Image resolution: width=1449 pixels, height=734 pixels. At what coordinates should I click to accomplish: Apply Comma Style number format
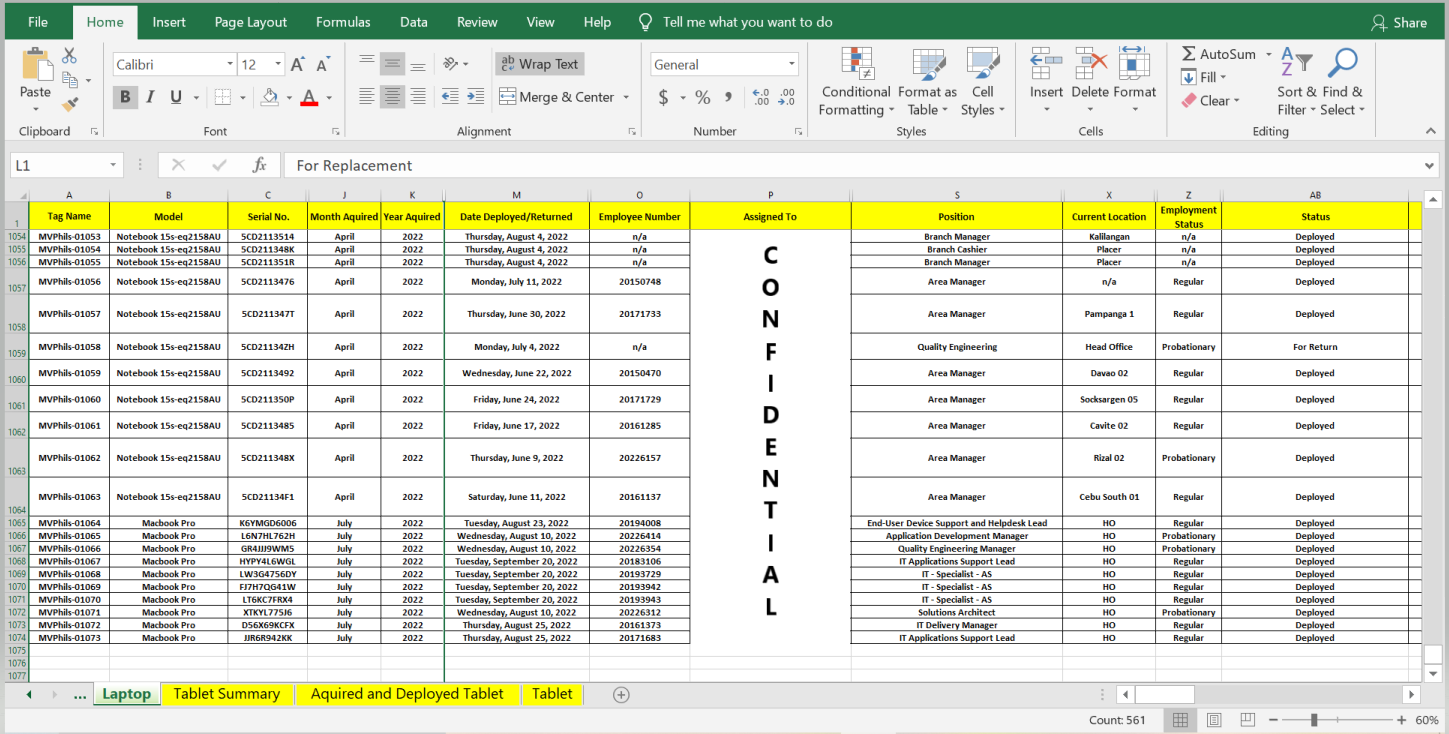pyautogui.click(x=729, y=98)
